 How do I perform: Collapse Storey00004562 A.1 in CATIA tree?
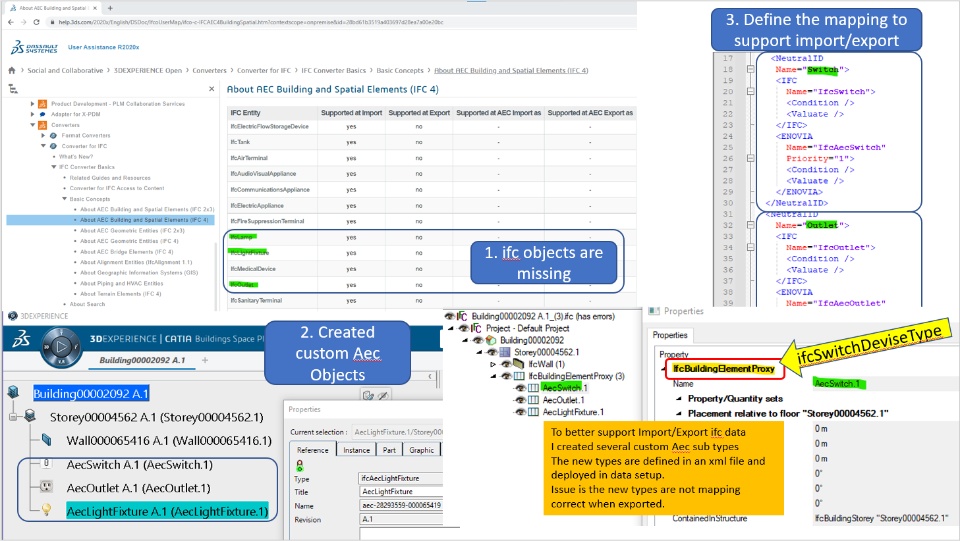pyautogui.click(x=12, y=417)
